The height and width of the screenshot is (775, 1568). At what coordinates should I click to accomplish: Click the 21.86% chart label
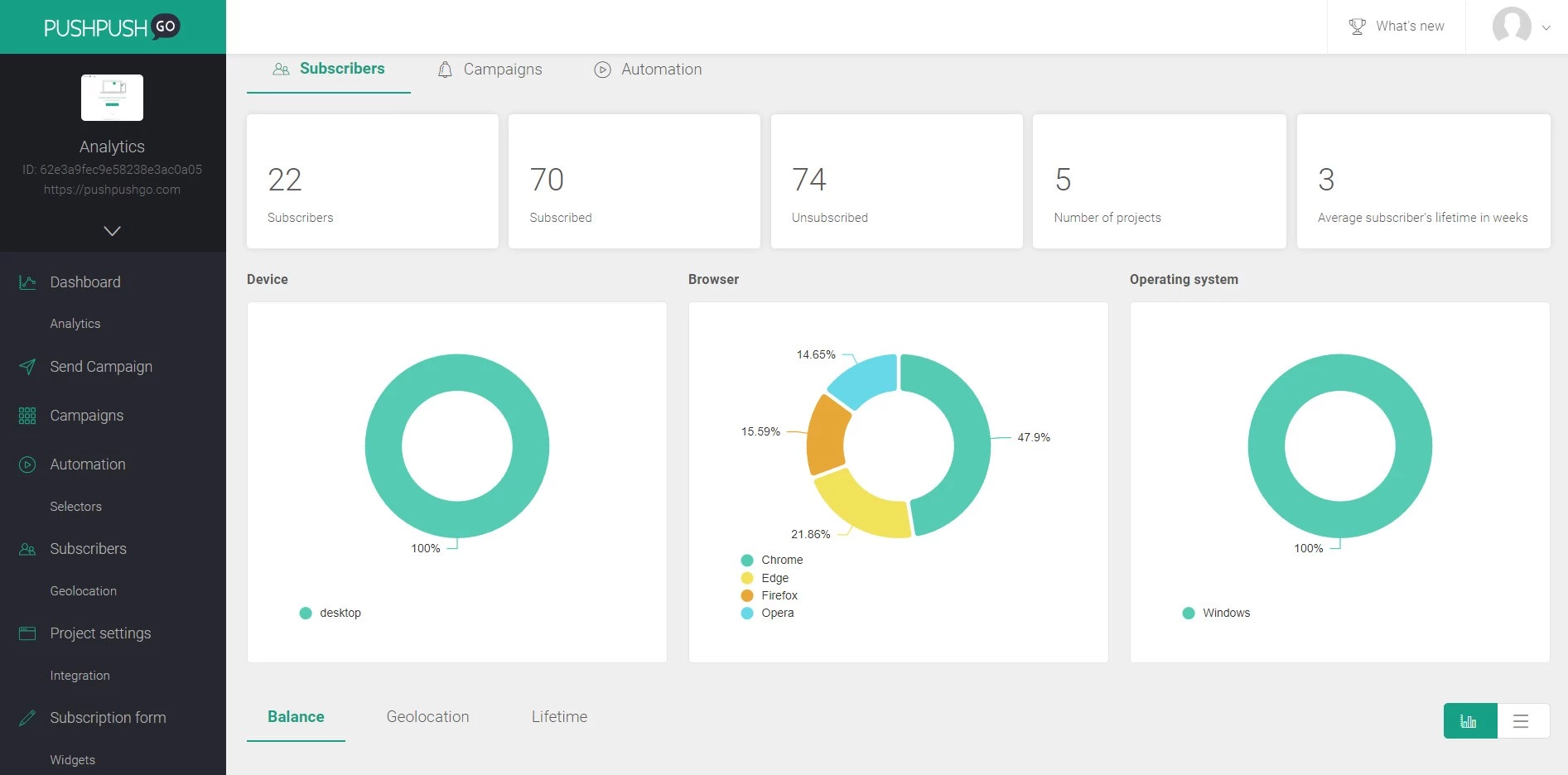point(810,535)
